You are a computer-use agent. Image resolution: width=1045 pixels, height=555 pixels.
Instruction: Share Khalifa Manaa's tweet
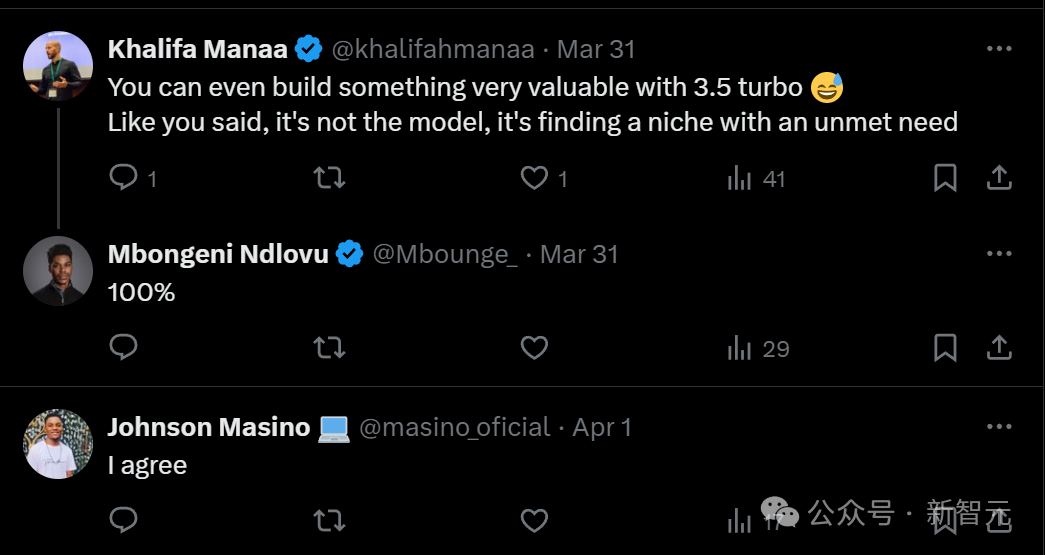pos(999,178)
